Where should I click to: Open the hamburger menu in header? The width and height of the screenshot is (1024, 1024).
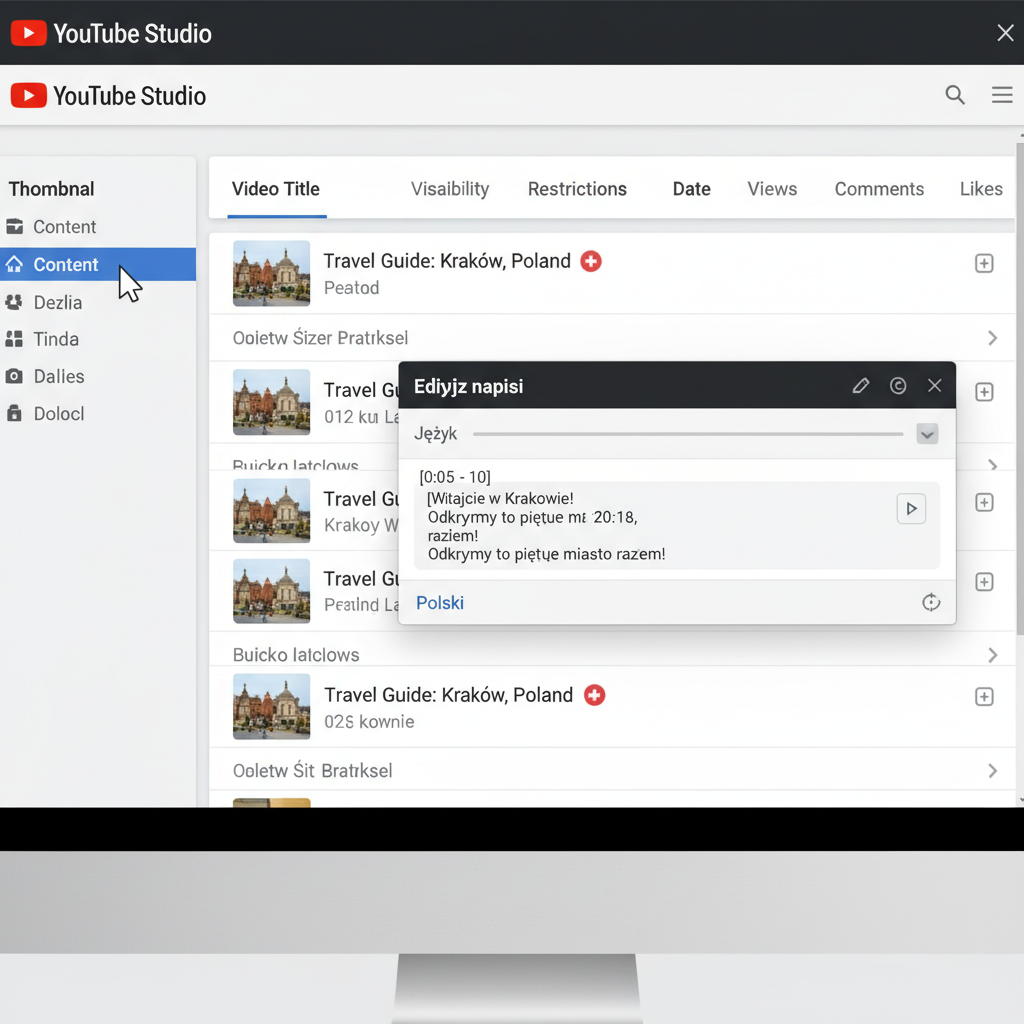pyautogui.click(x=1002, y=95)
